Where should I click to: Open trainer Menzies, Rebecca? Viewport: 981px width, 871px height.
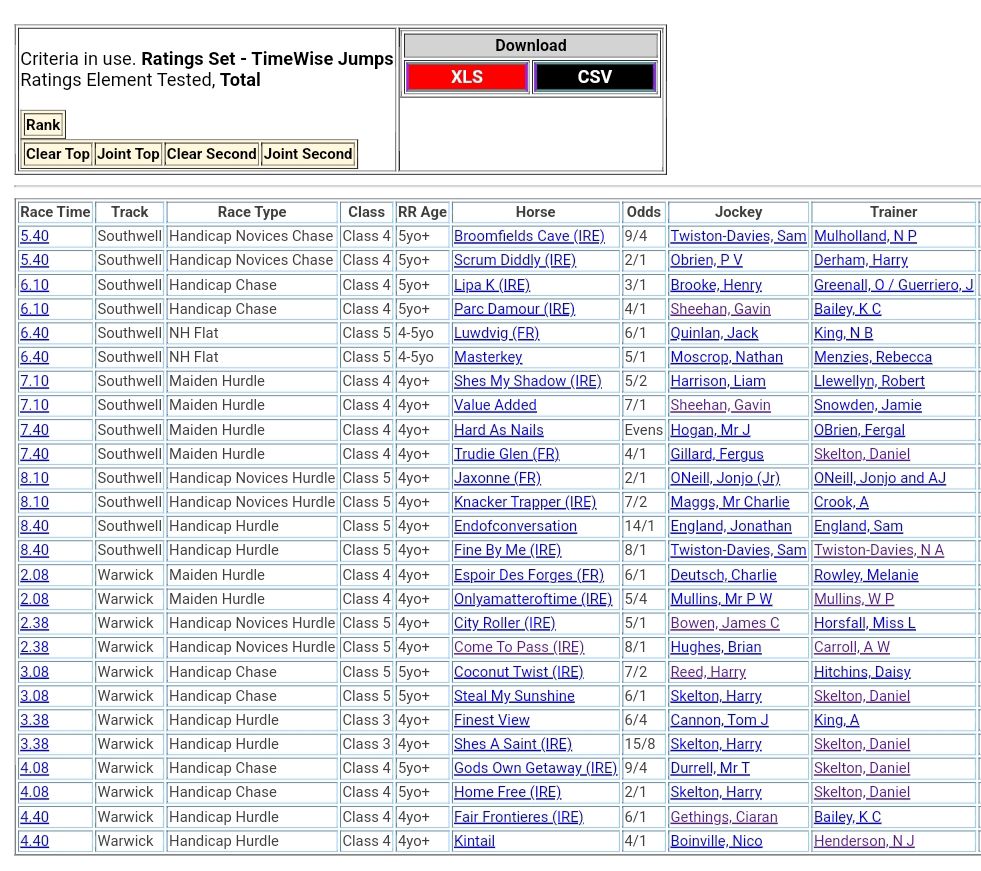tap(872, 357)
